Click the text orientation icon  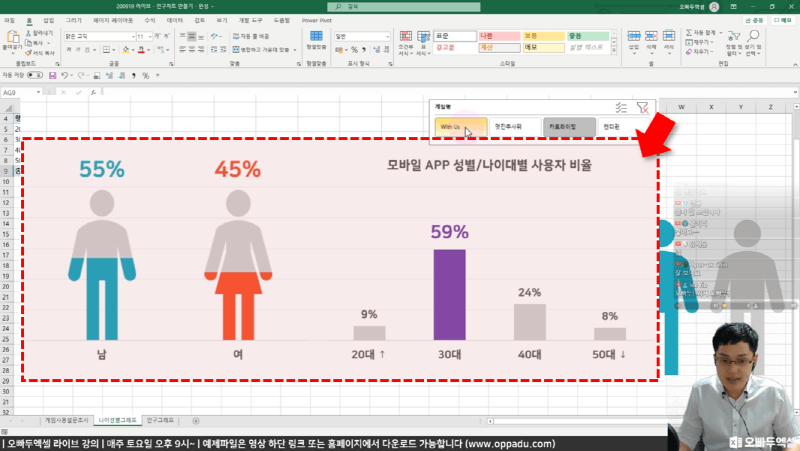[214, 36]
